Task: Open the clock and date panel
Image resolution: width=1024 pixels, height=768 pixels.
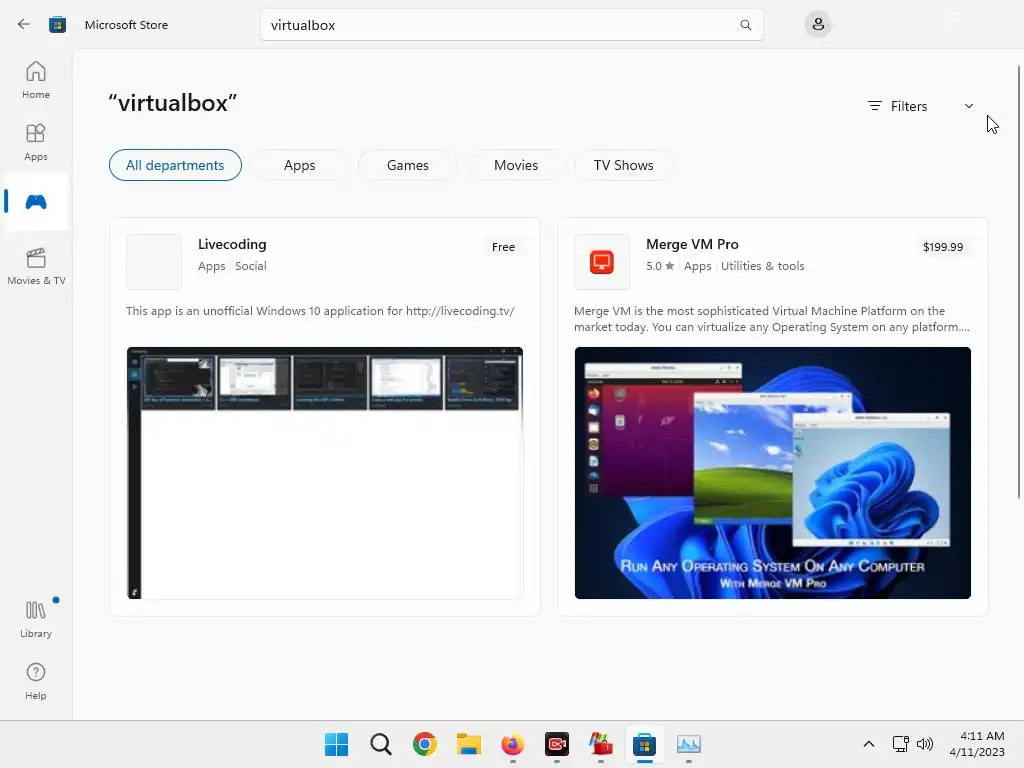Action: (977, 744)
